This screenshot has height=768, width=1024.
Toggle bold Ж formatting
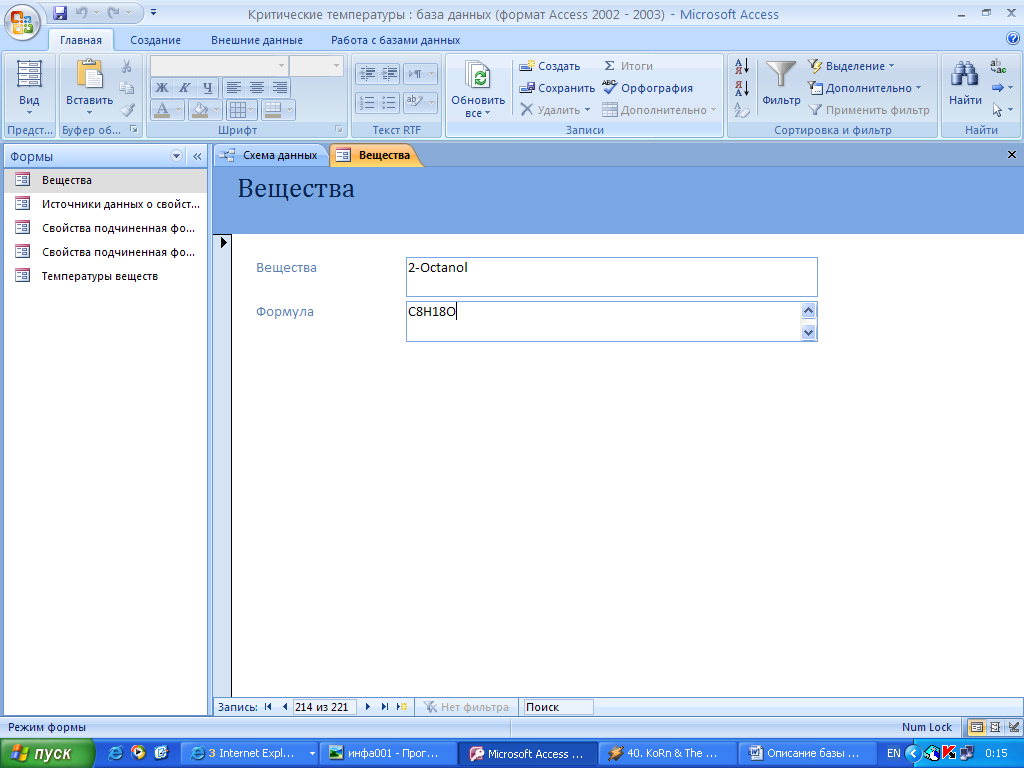point(162,88)
